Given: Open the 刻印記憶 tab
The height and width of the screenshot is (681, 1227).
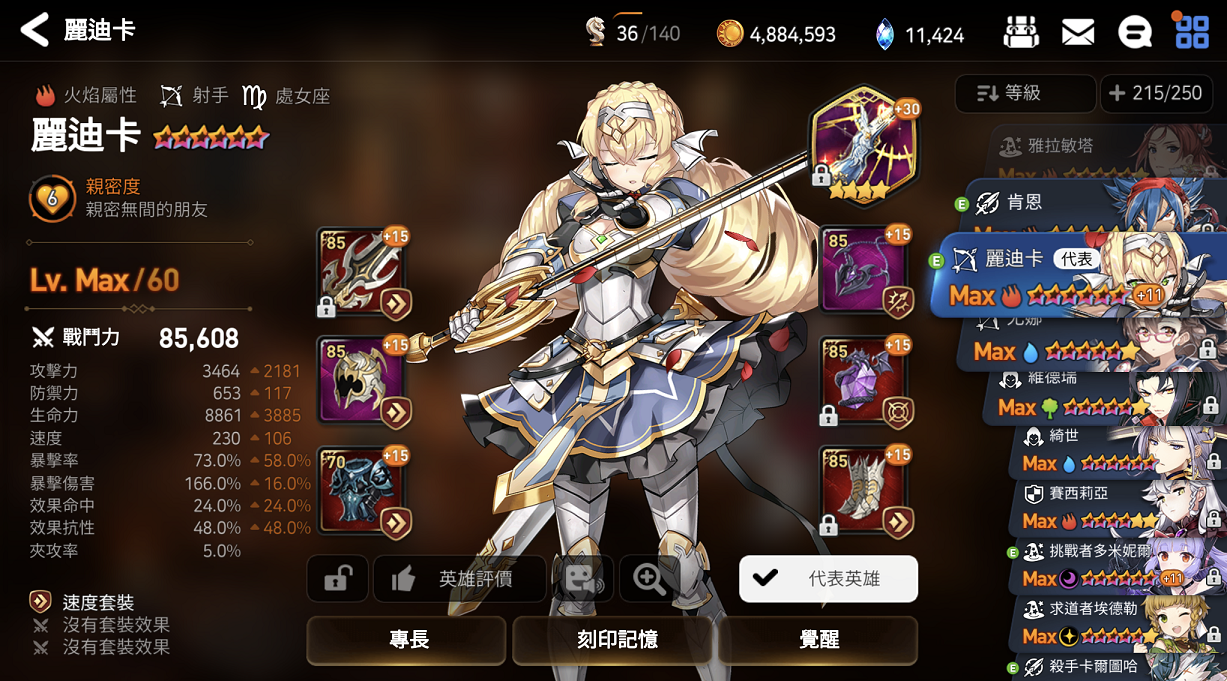Looking at the screenshot, I should point(612,640).
